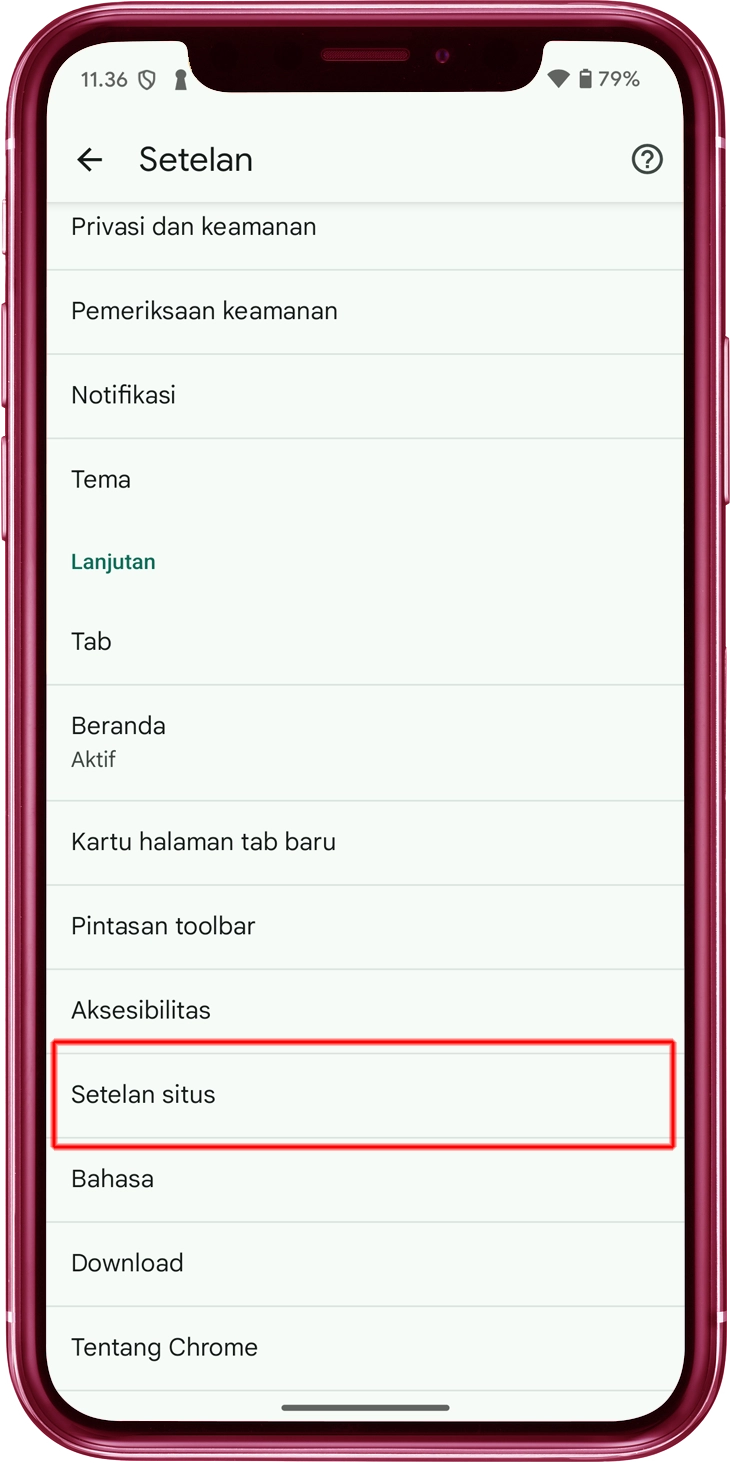Image resolution: width=732 pixels, height=1463 pixels.
Task: Open Pintasan toolbar
Action: coord(365,926)
